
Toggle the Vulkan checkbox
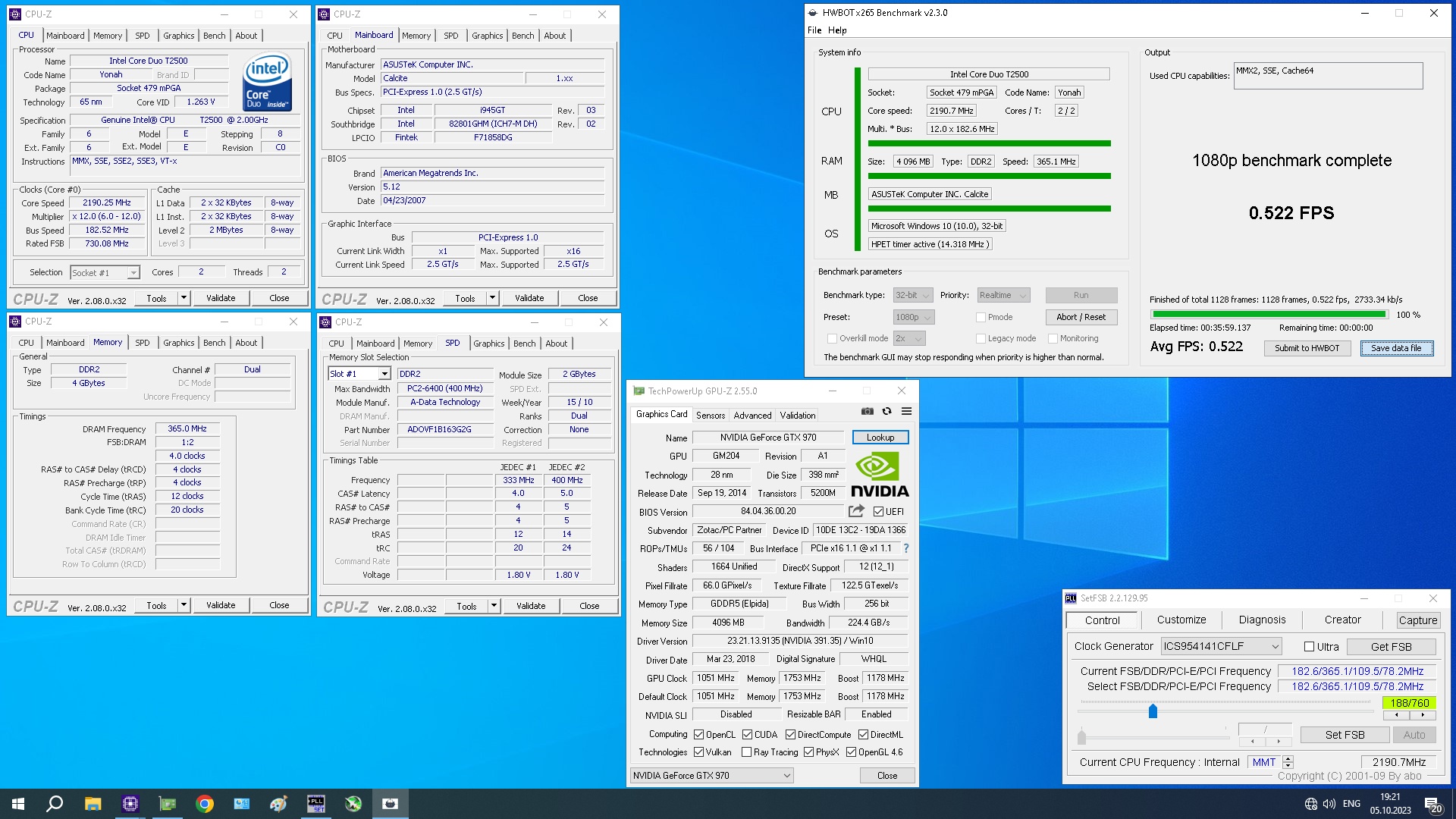698,752
